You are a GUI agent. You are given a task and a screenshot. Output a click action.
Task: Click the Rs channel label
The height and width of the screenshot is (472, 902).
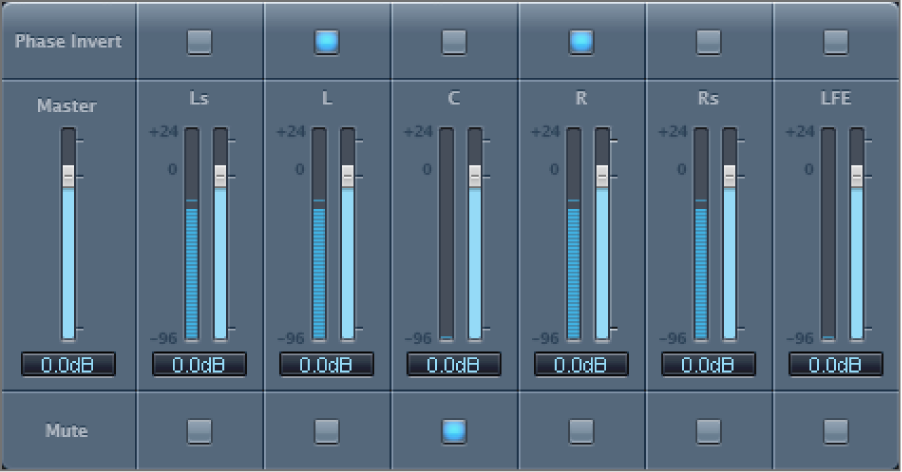708,98
